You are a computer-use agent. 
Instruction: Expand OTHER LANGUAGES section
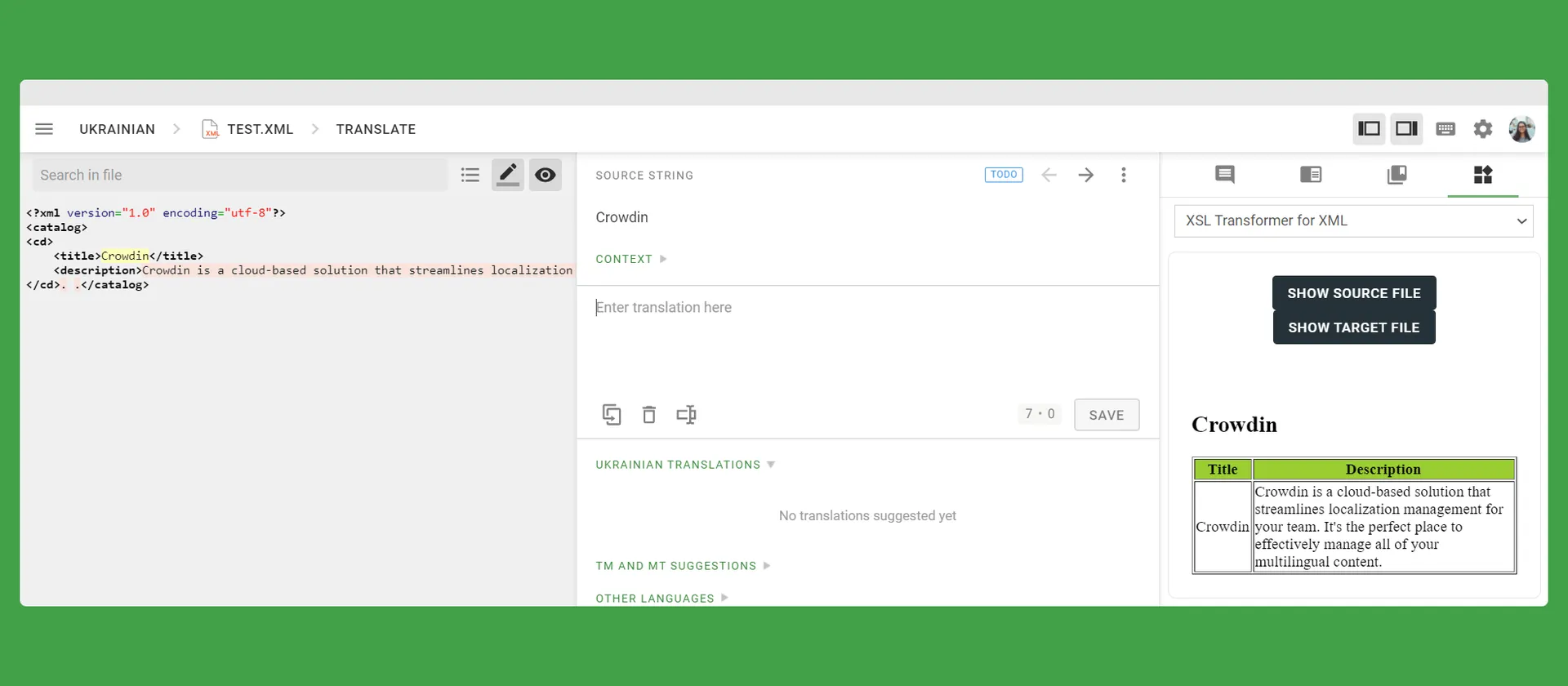pos(662,599)
